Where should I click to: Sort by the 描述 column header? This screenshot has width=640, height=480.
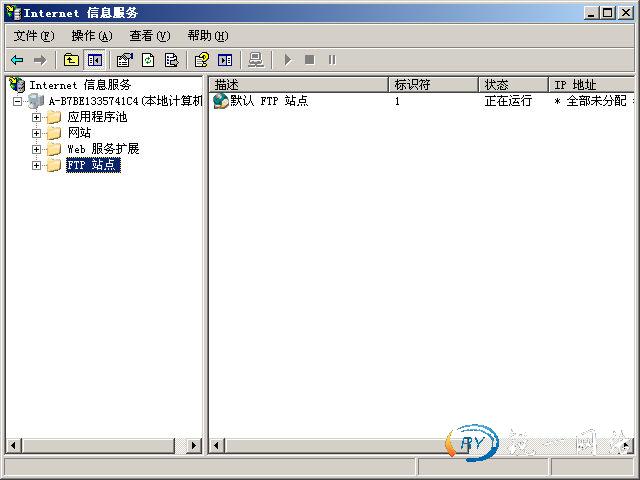pos(299,84)
